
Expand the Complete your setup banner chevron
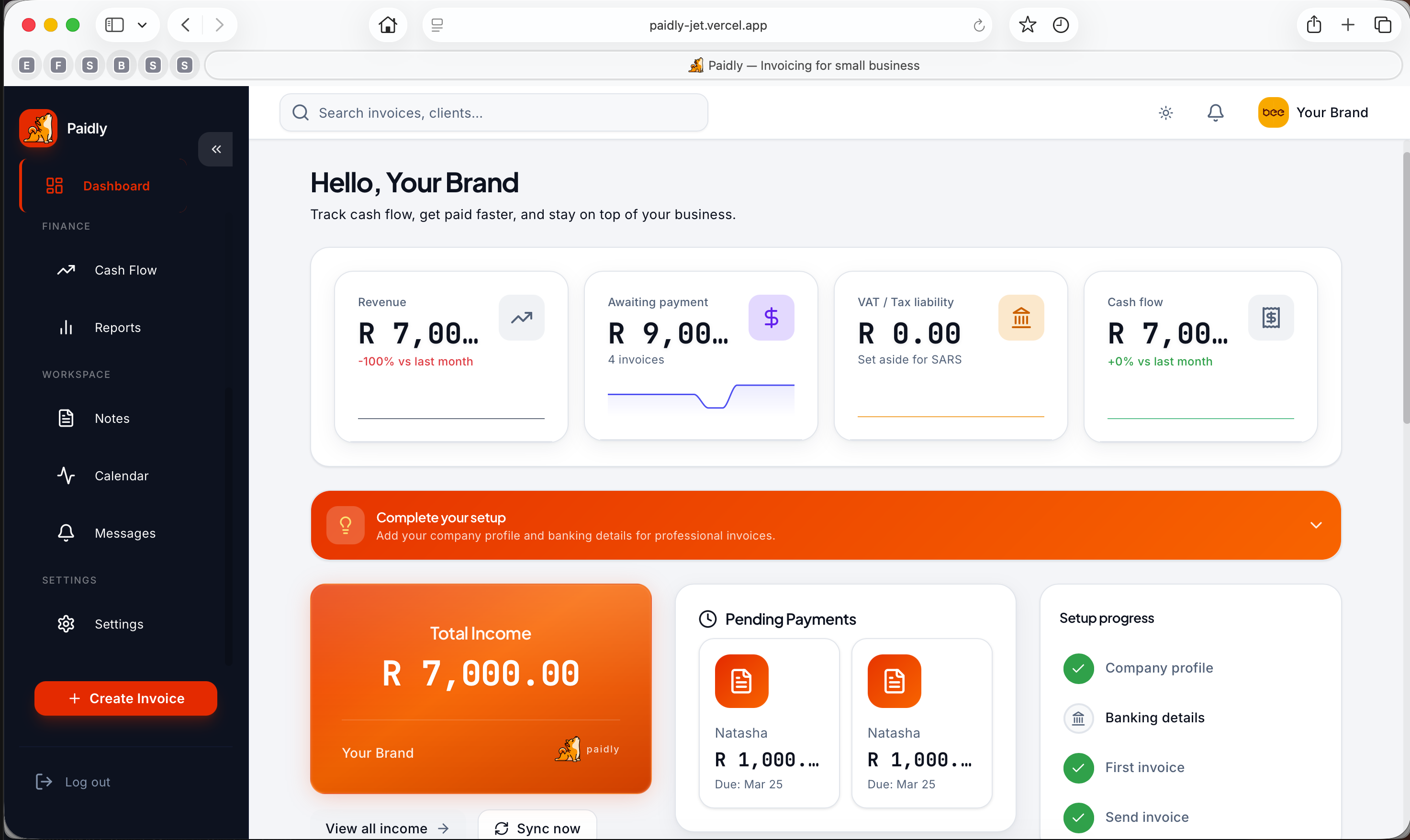click(x=1316, y=525)
